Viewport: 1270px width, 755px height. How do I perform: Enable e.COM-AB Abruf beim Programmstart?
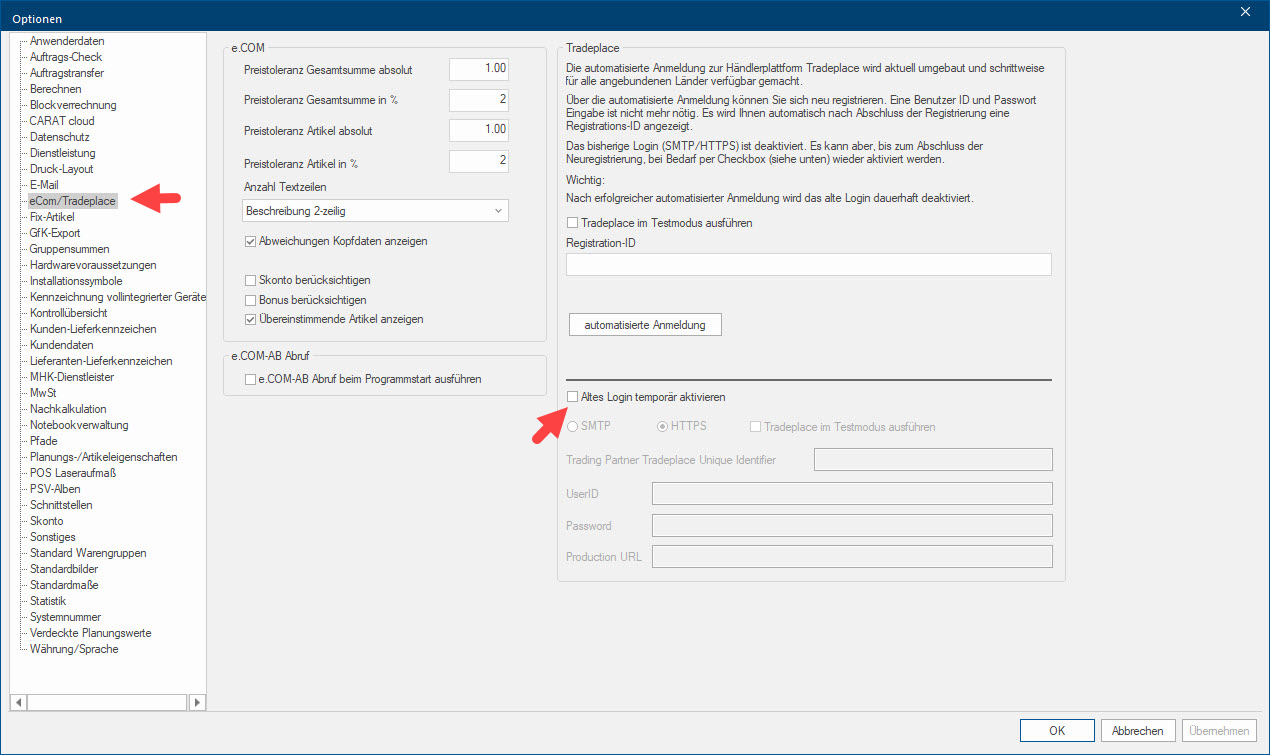[251, 379]
